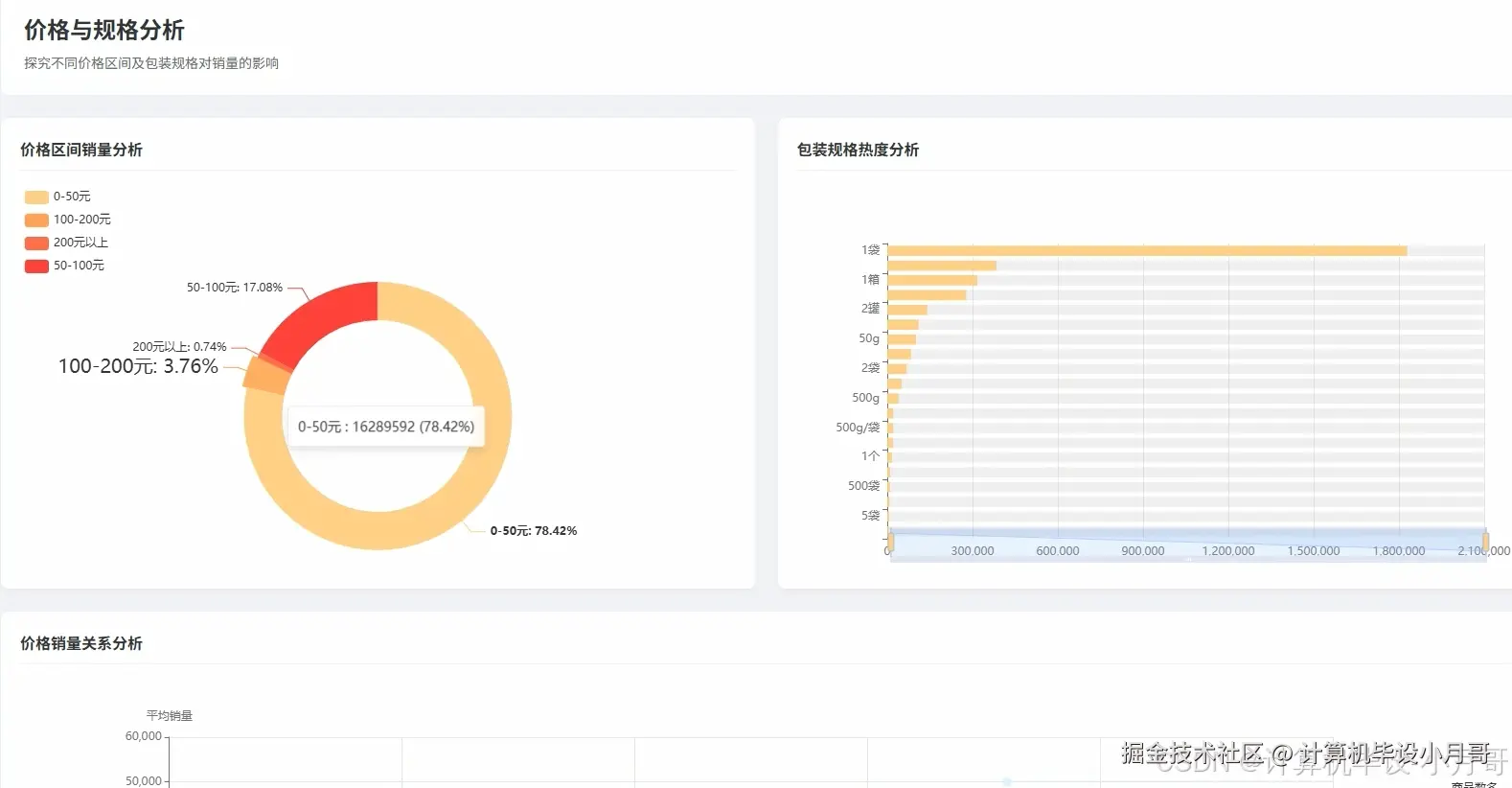The height and width of the screenshot is (788, 1512).
Task: Click the right data zoom slider handle
Action: click(x=1486, y=543)
